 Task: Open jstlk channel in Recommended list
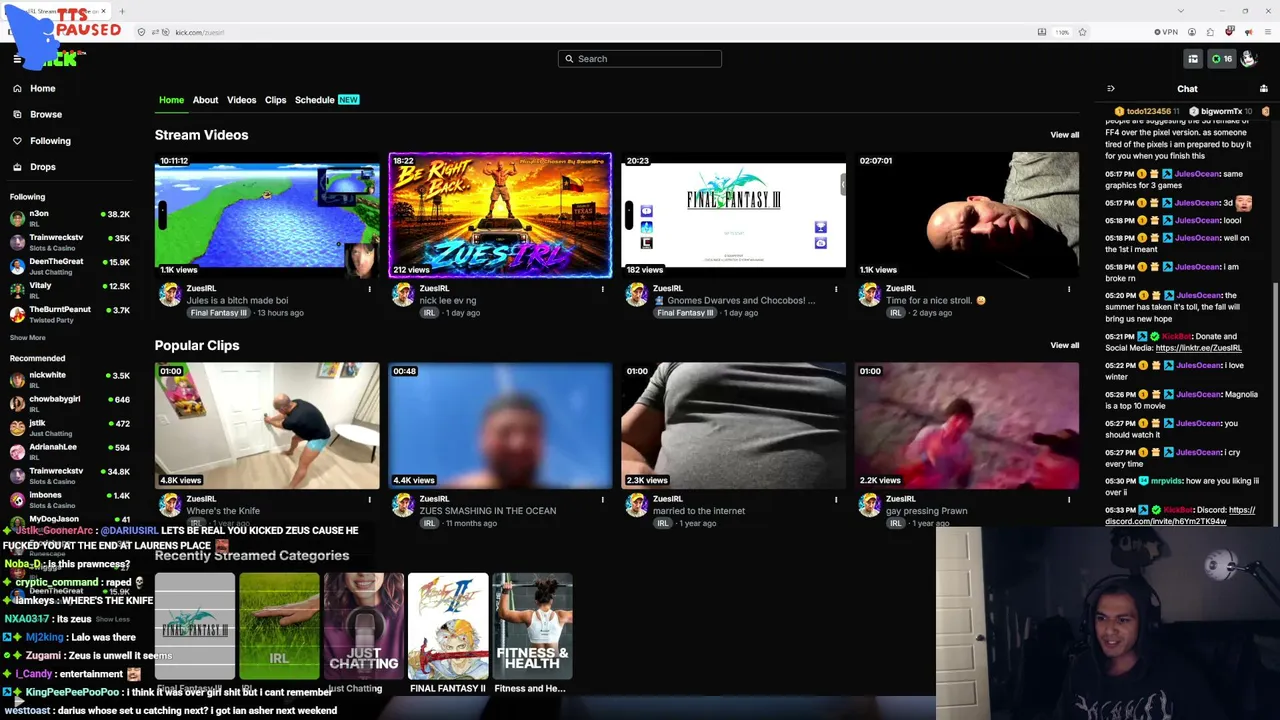tap(70, 427)
